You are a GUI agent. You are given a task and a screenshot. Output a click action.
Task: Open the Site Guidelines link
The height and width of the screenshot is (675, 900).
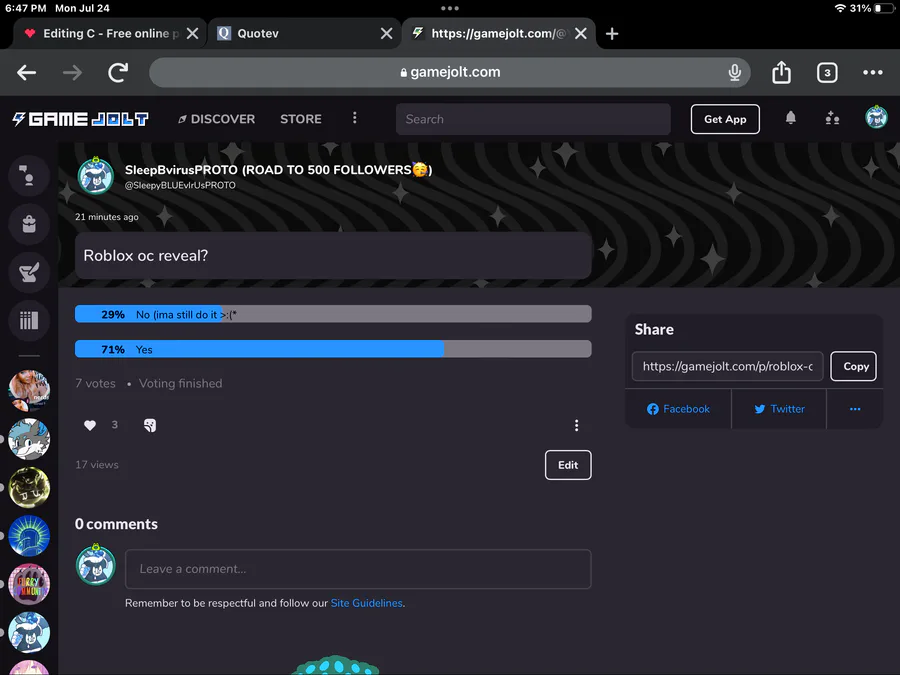[366, 603]
